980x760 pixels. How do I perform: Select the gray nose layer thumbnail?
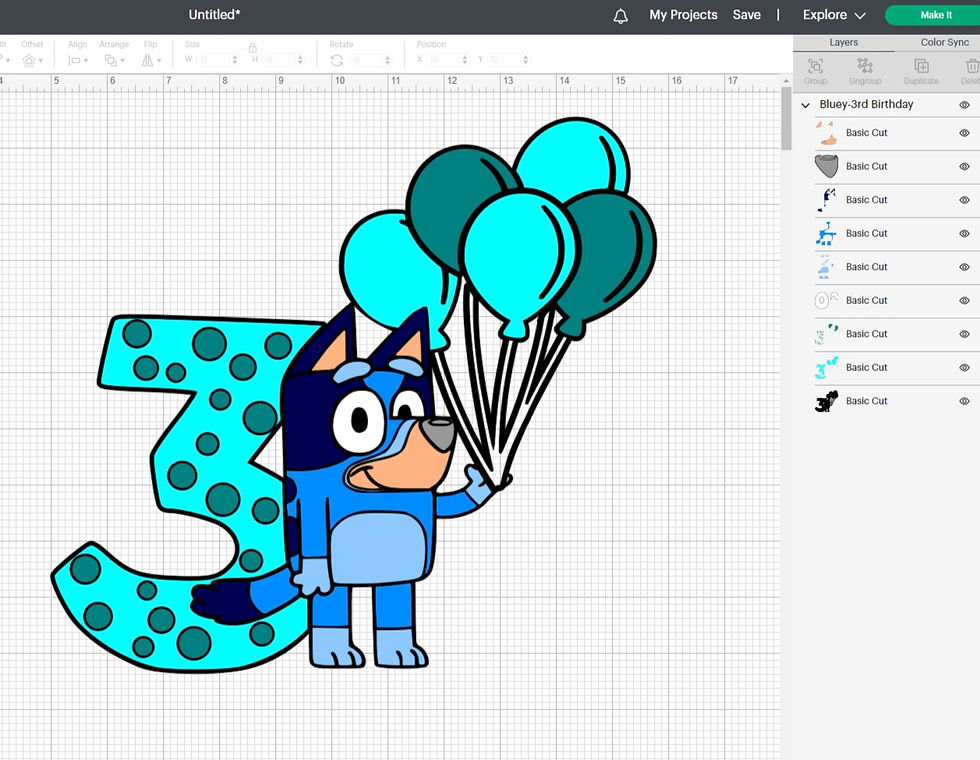[826, 166]
